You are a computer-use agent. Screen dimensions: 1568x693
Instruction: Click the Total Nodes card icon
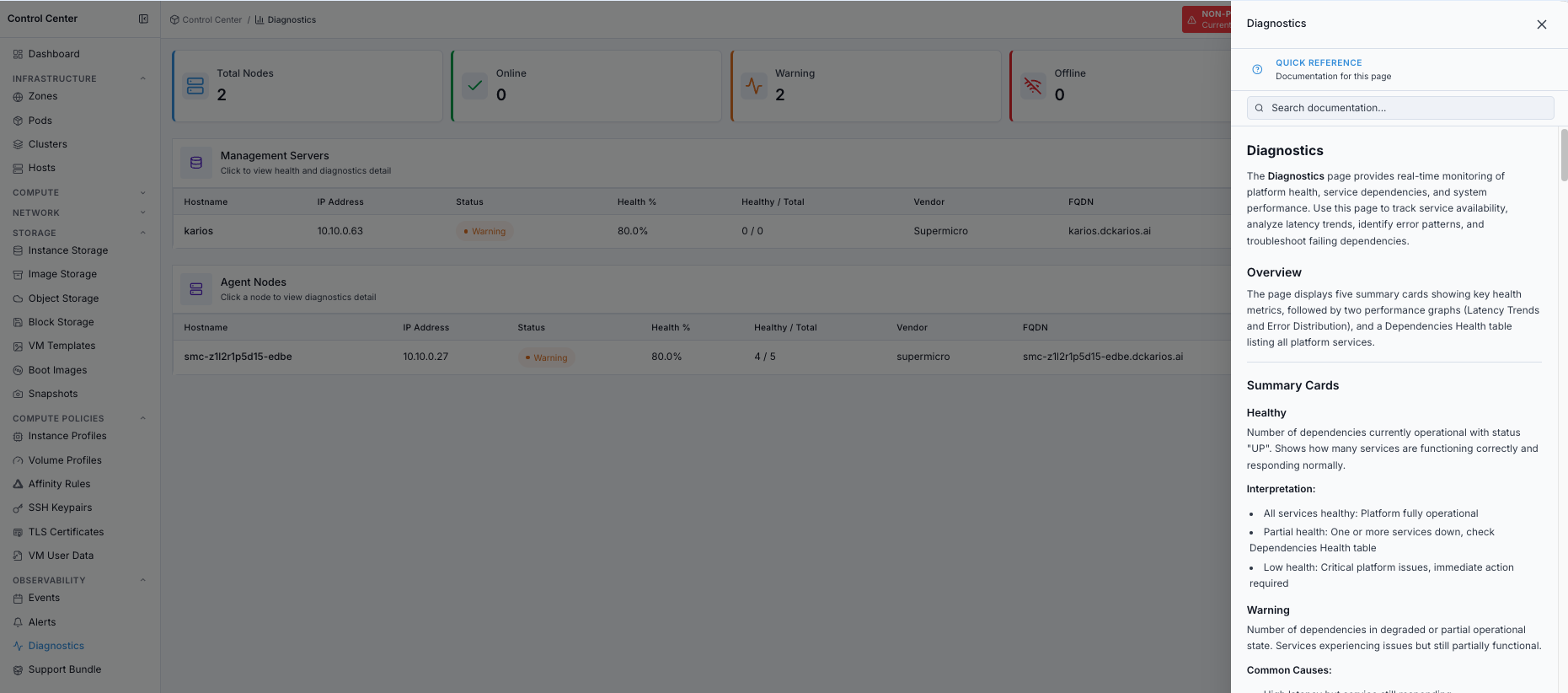coord(195,86)
